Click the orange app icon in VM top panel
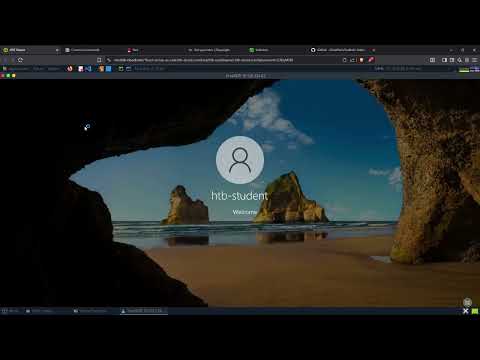Viewport: 480px width, 360px height. (101, 69)
